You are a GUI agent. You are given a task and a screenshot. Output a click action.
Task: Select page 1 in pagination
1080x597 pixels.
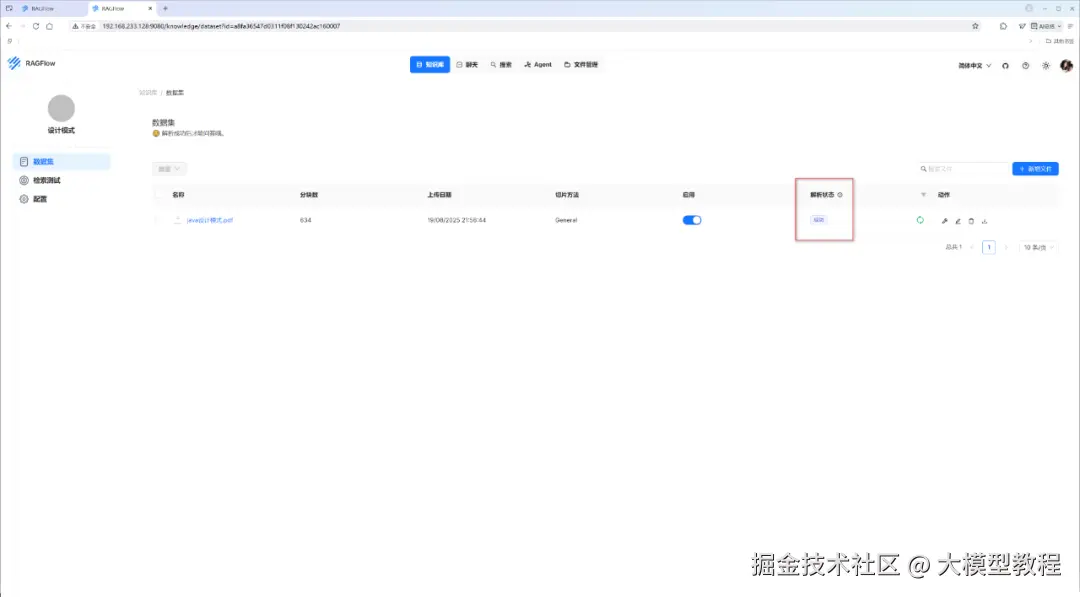988,247
